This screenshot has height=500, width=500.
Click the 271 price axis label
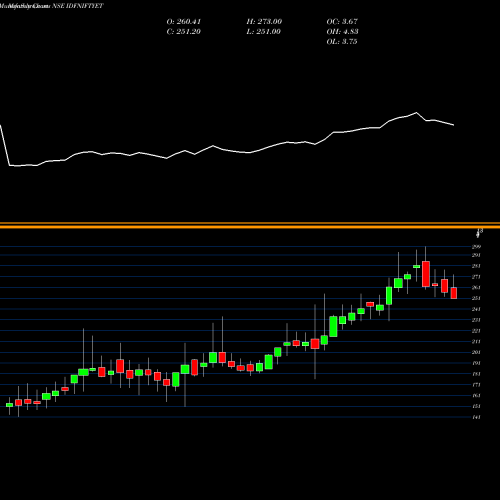(476, 277)
